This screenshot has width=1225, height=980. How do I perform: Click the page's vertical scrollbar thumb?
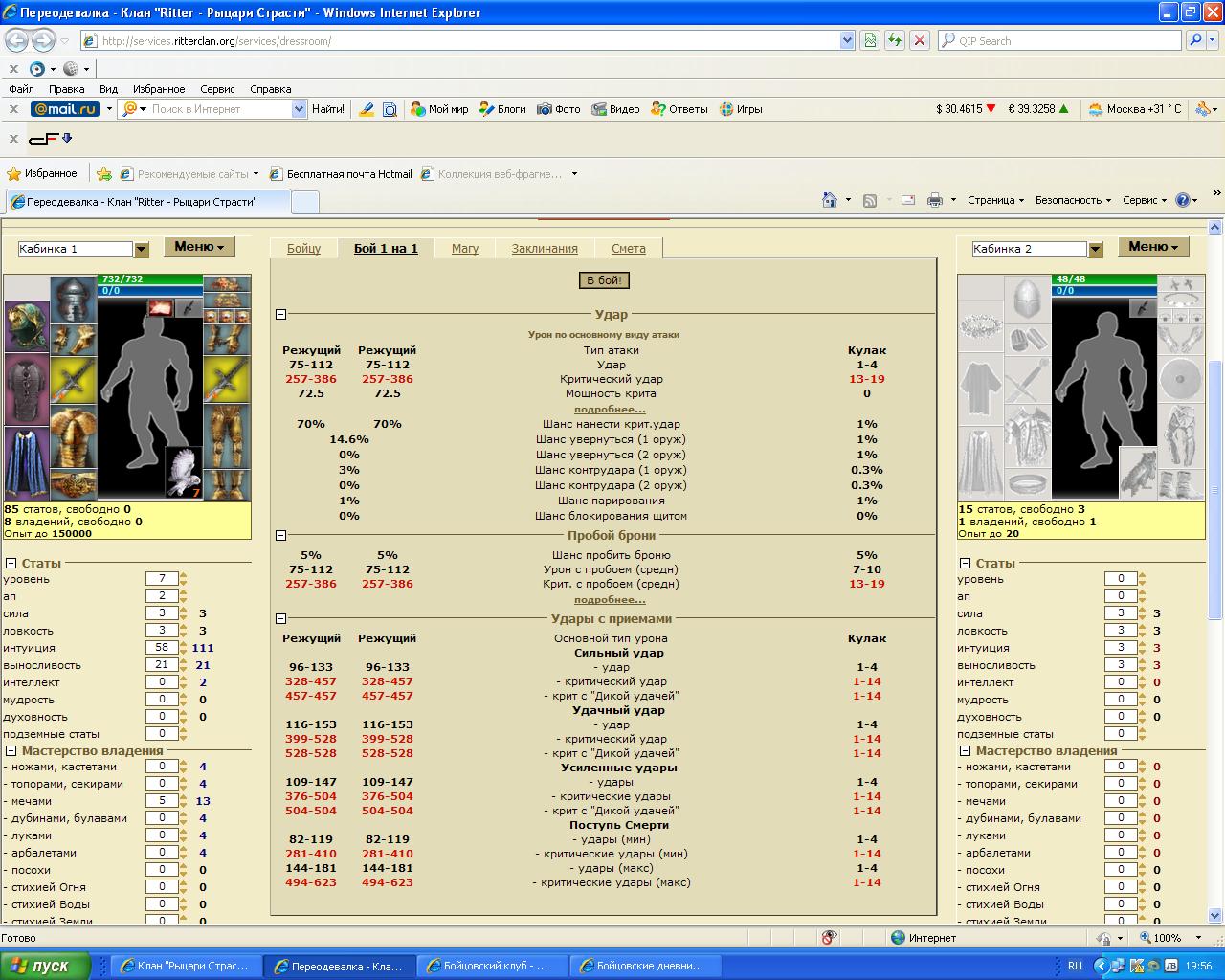point(1216,488)
